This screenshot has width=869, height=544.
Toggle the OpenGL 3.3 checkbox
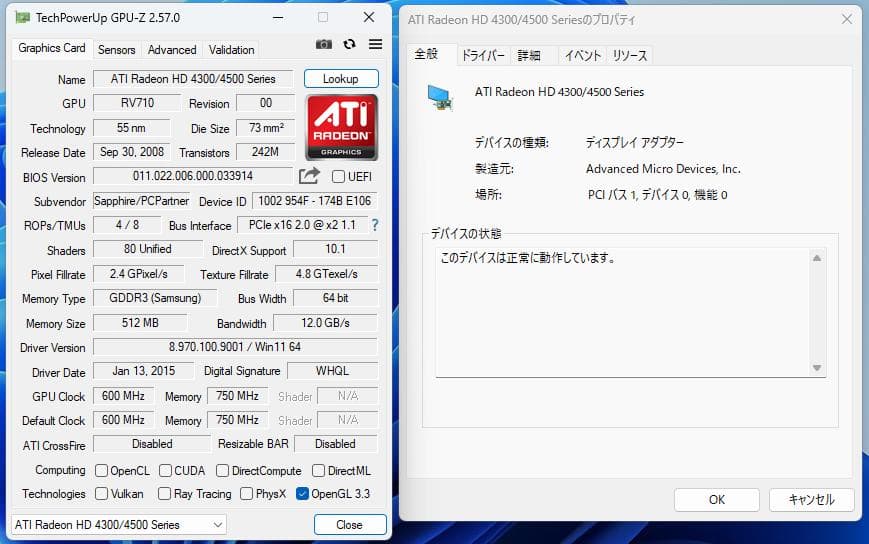click(302, 493)
